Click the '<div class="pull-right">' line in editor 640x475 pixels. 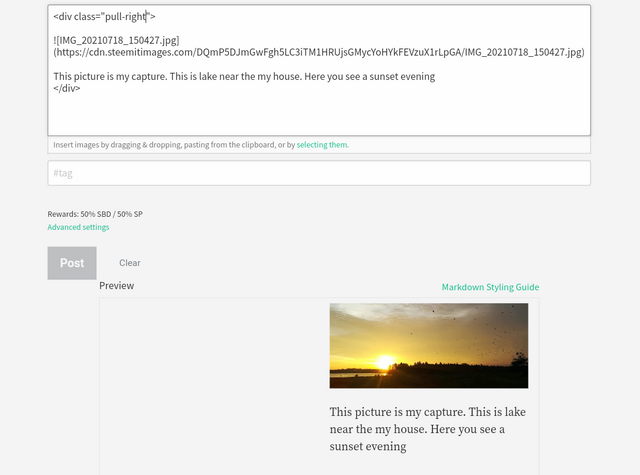pos(104,16)
